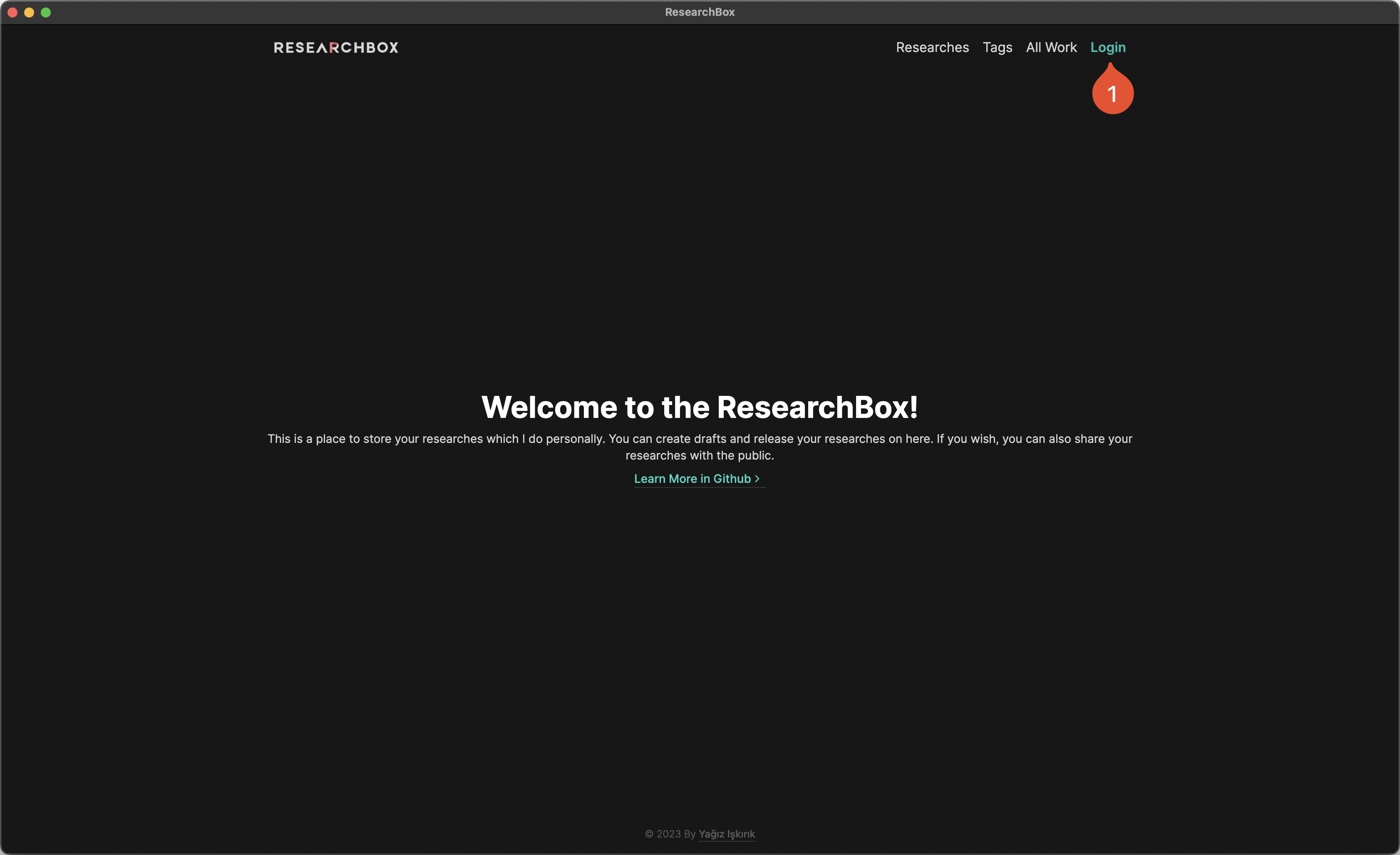Click the ResearchBox window title text
Viewport: 1400px width, 855px height.
click(700, 12)
